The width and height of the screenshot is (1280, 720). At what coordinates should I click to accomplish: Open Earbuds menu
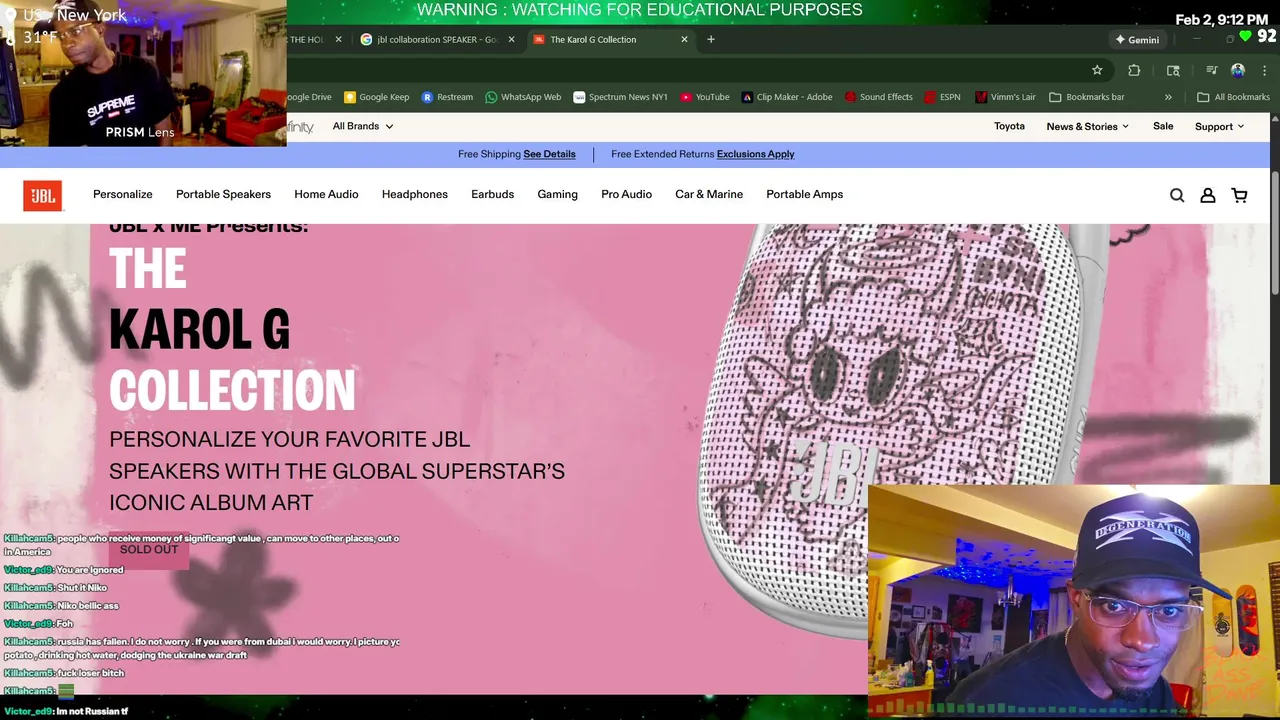point(492,194)
